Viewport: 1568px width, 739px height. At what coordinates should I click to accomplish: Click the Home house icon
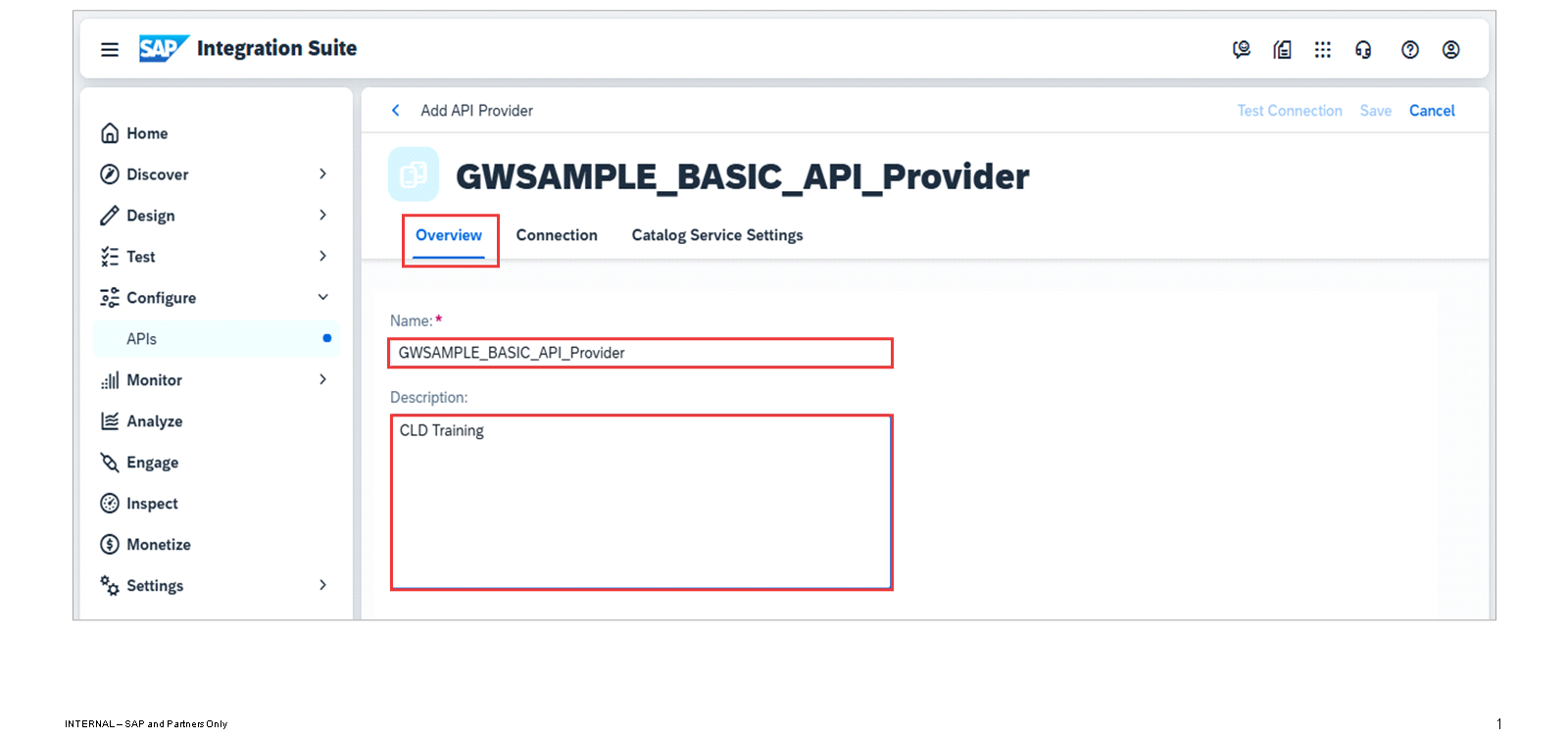tap(110, 133)
